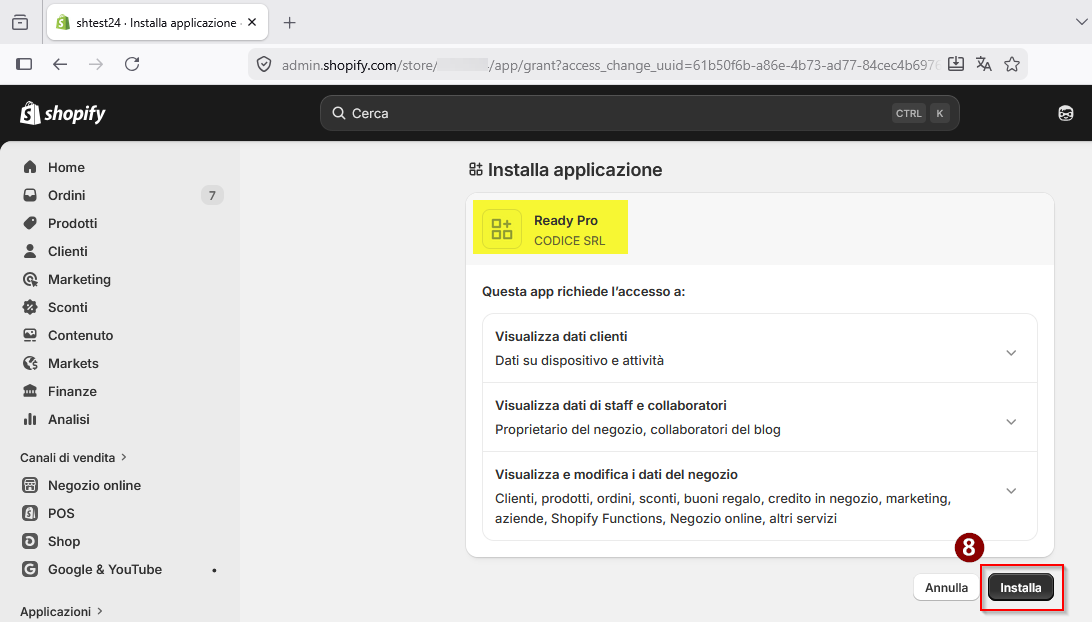Bookmark this page with the star icon
The height and width of the screenshot is (622, 1092).
1012,64
